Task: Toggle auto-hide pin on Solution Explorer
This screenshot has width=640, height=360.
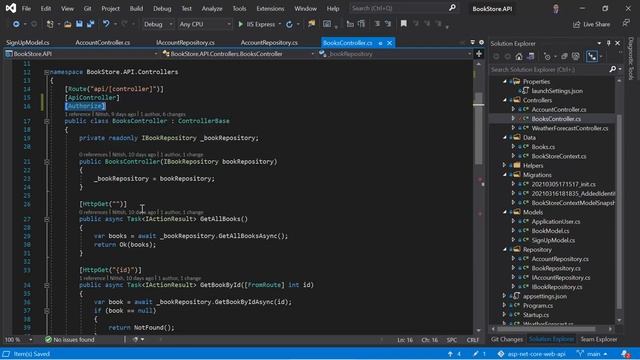Action: pos(609,43)
